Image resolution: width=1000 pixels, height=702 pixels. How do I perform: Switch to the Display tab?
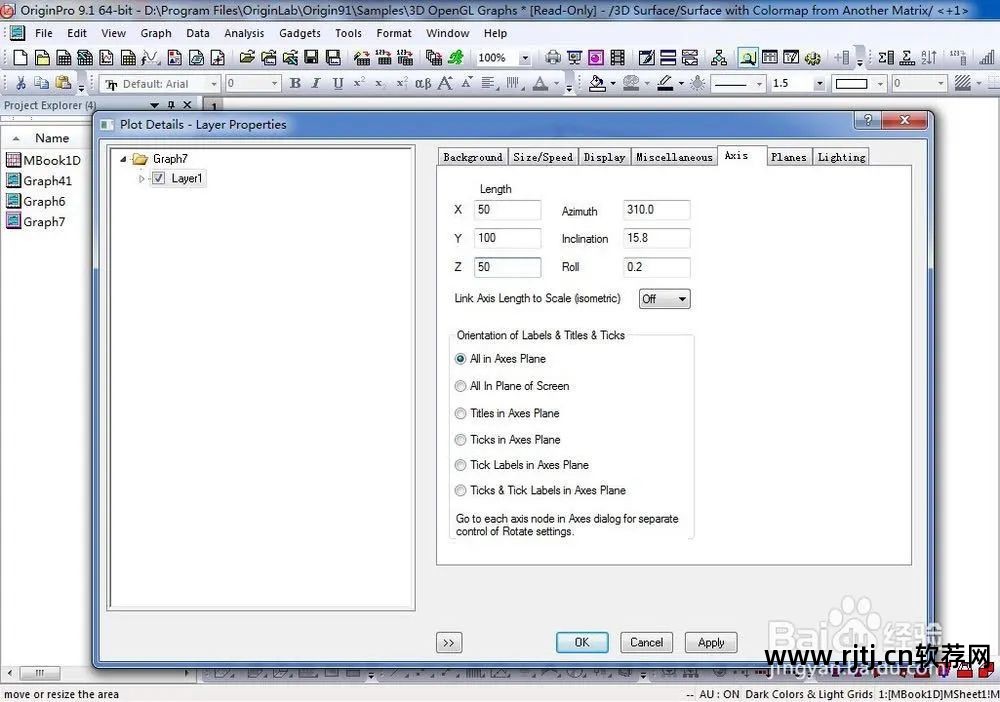pos(605,157)
